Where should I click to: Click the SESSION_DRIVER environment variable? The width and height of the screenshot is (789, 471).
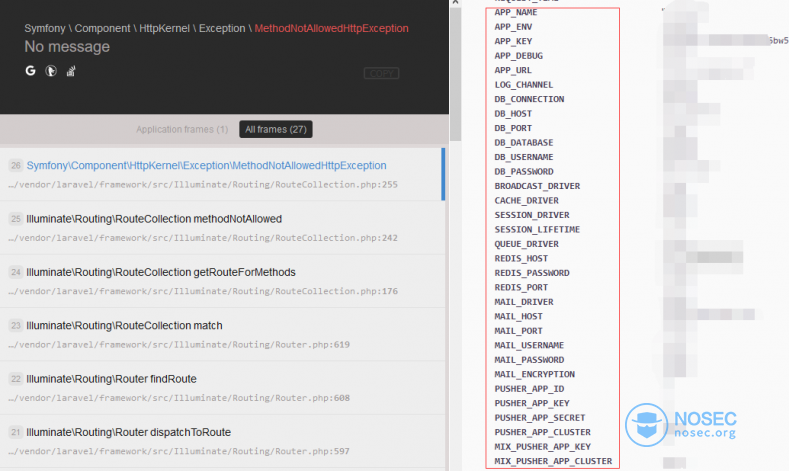coord(532,215)
